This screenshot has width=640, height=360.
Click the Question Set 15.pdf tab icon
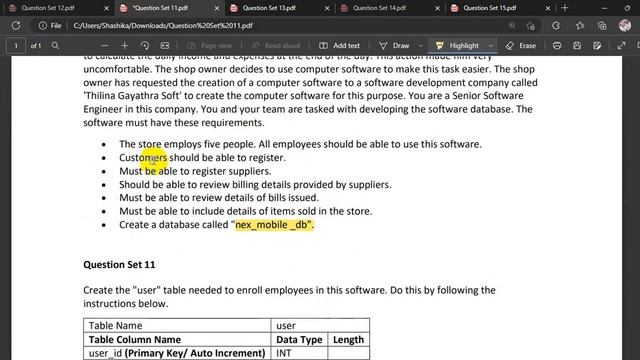click(x=454, y=8)
